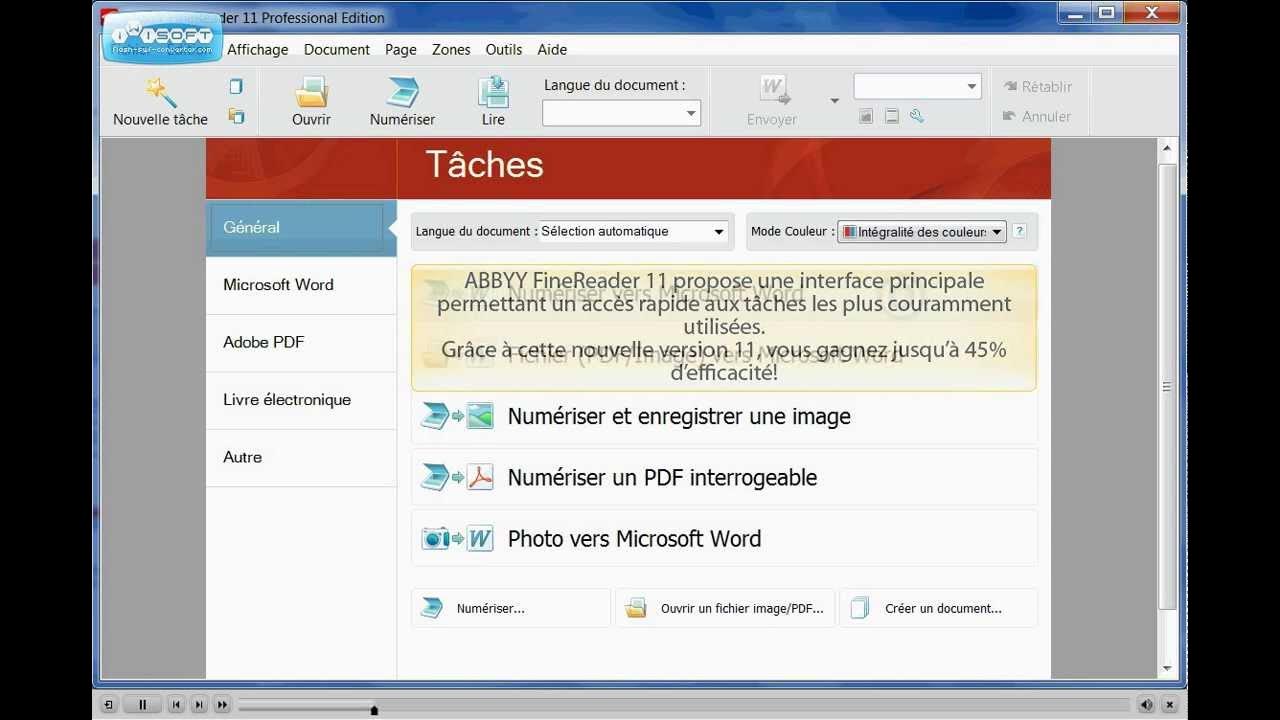This screenshot has height=720, width=1280.
Task: Open the Page menu
Action: (401, 49)
